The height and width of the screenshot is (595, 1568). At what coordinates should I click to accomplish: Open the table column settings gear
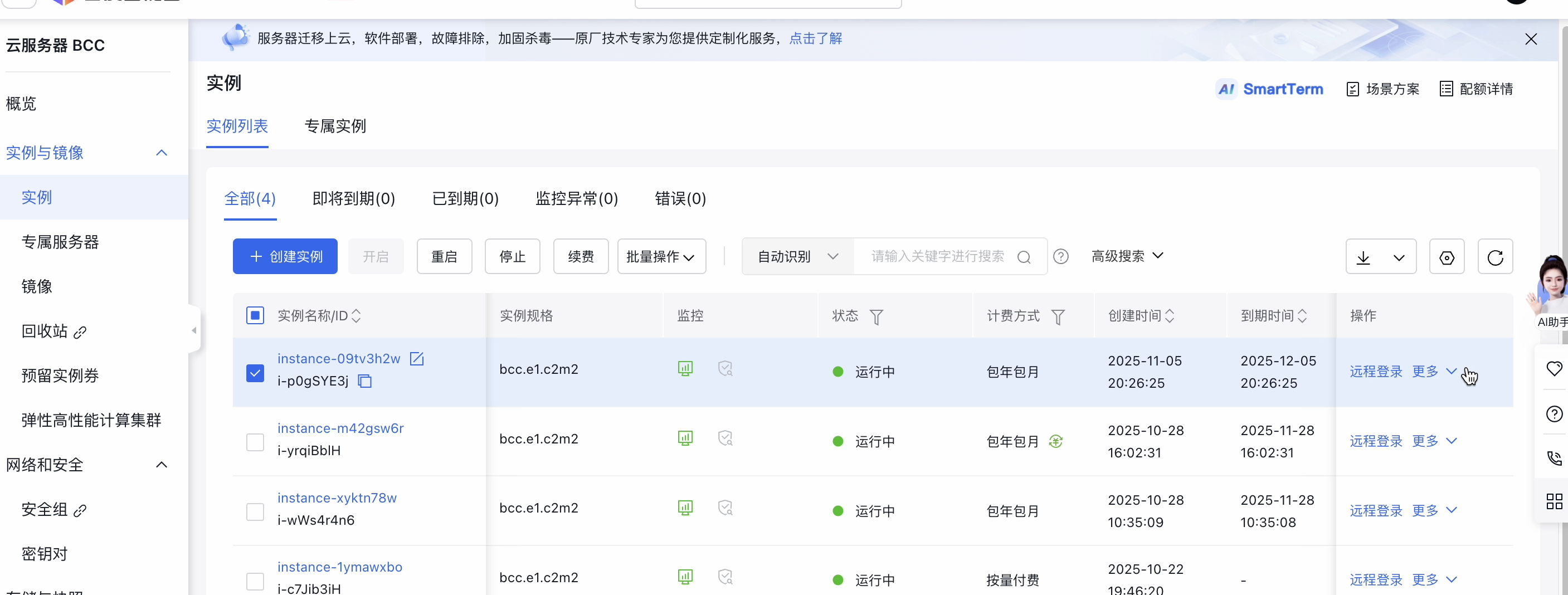coord(1447,256)
